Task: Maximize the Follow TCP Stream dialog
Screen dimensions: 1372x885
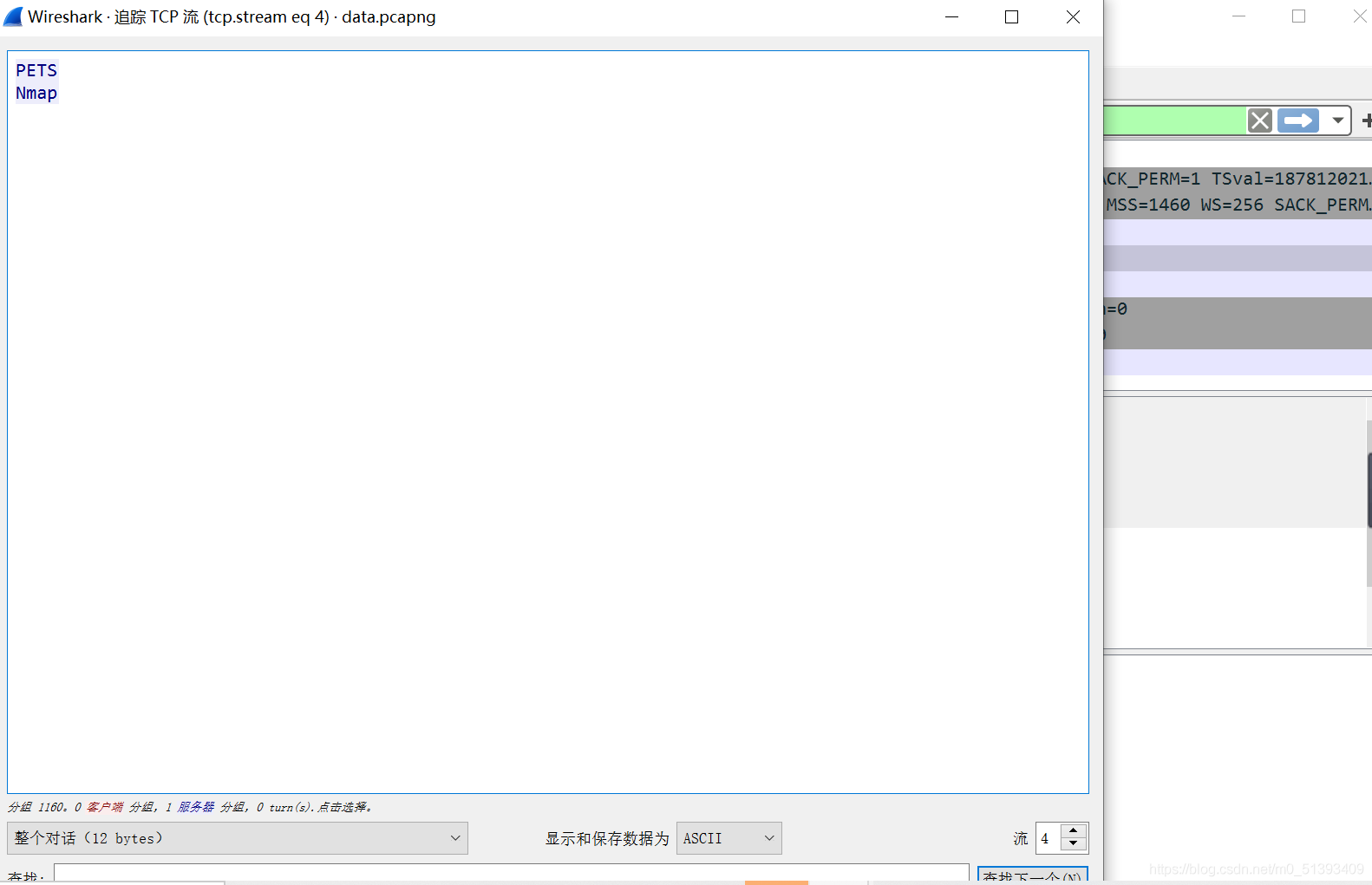Action: [1011, 17]
